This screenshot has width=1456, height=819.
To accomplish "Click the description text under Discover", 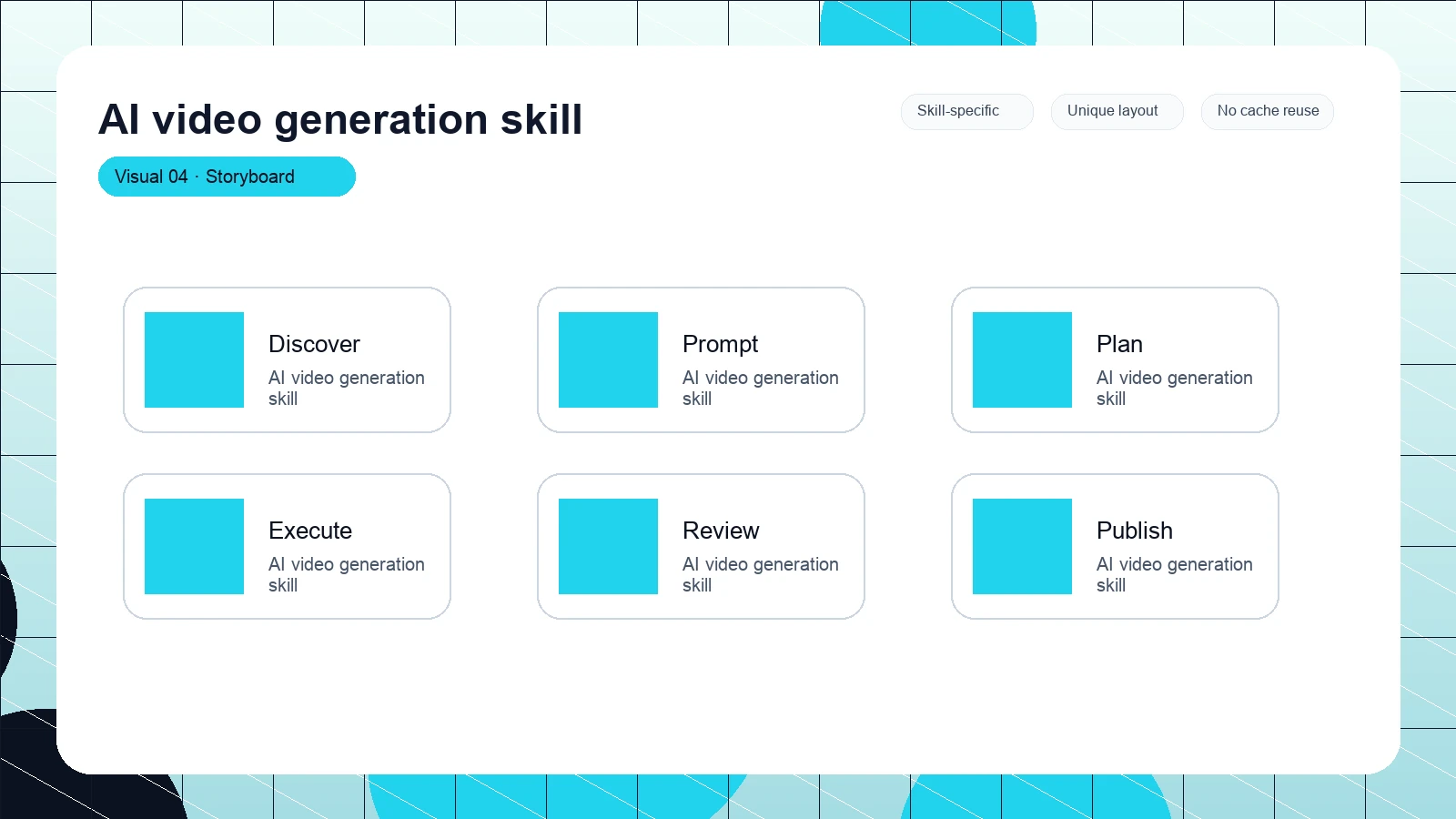I will (347, 388).
